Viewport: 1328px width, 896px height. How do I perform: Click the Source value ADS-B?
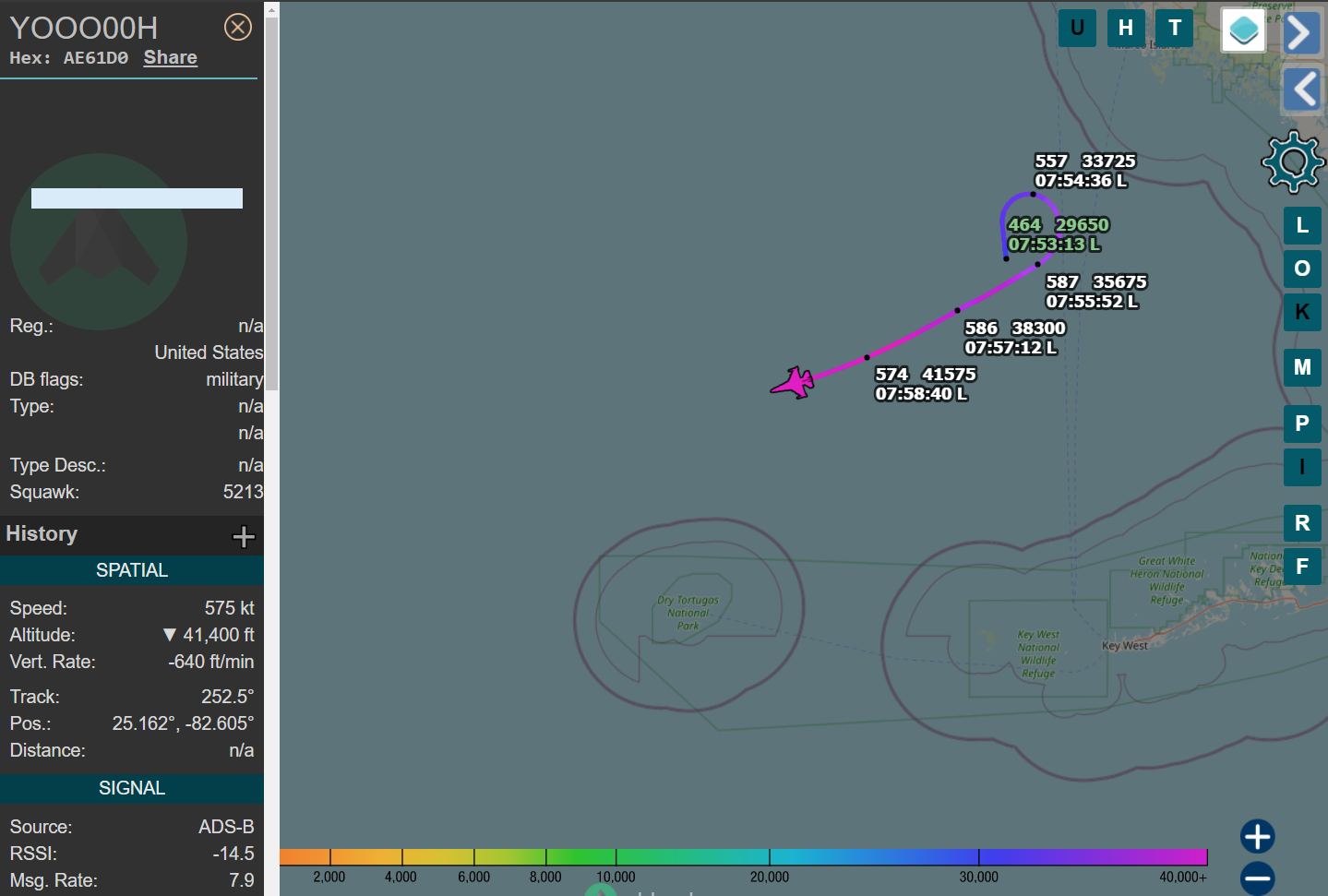[226, 827]
